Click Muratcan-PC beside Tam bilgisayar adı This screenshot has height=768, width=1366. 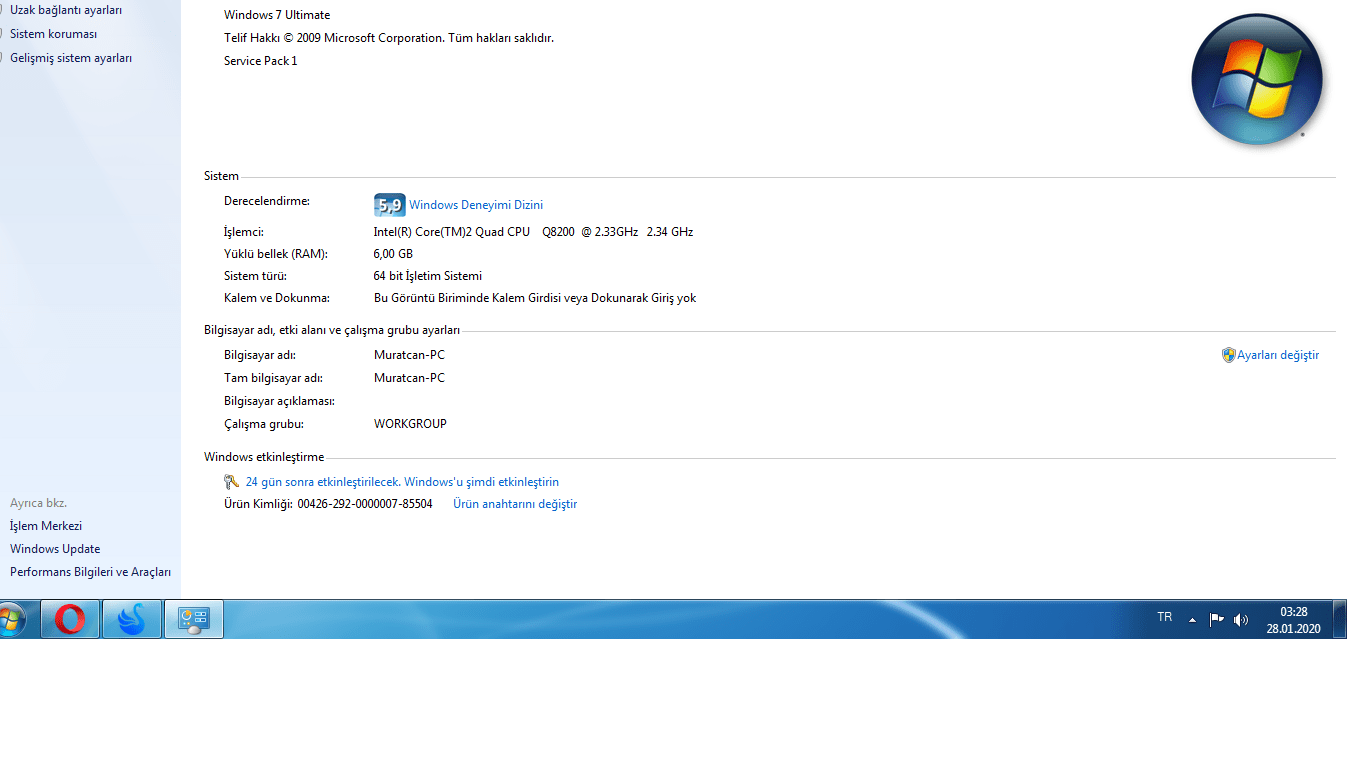pos(409,378)
